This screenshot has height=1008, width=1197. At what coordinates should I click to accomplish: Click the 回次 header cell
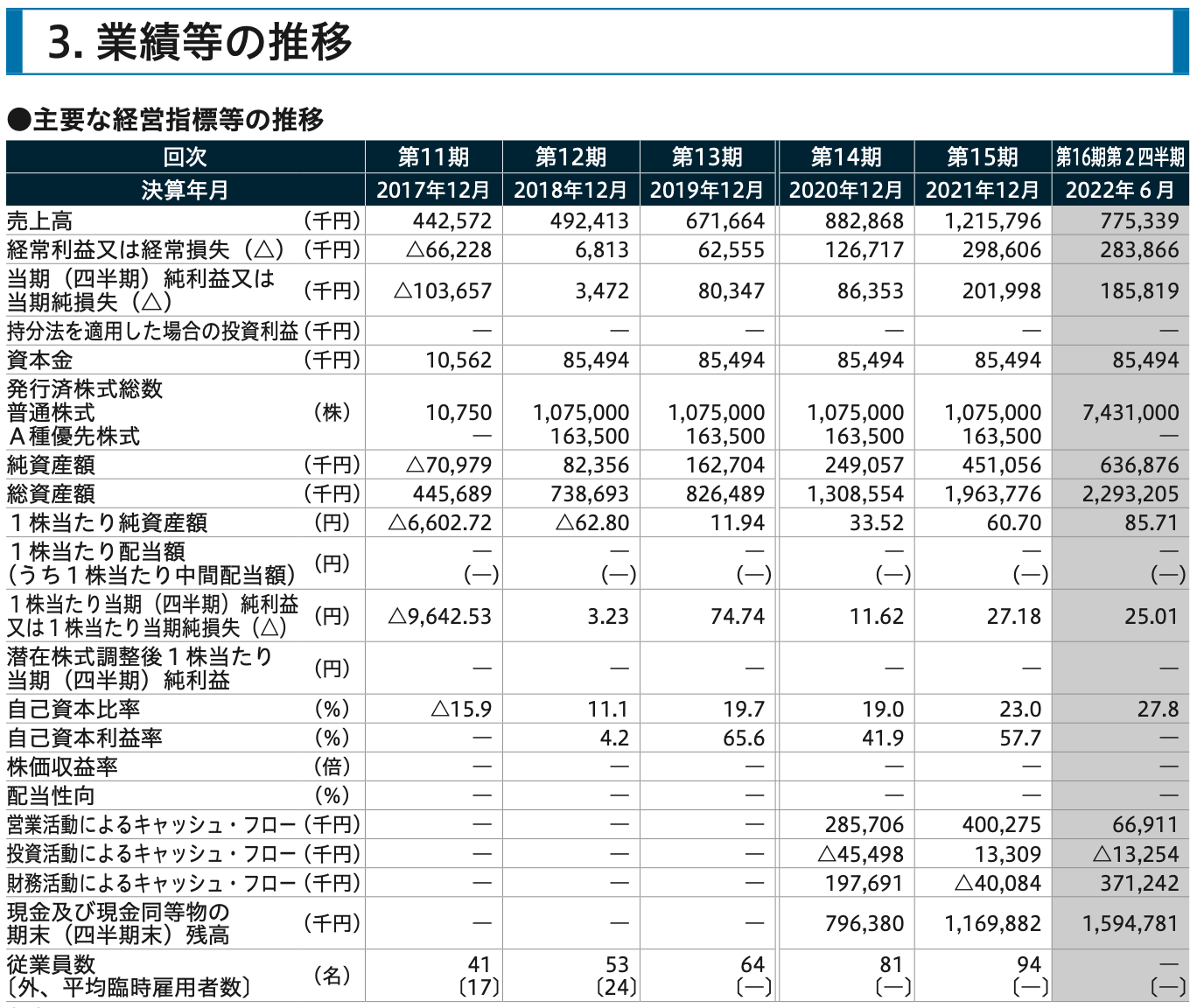(185, 157)
